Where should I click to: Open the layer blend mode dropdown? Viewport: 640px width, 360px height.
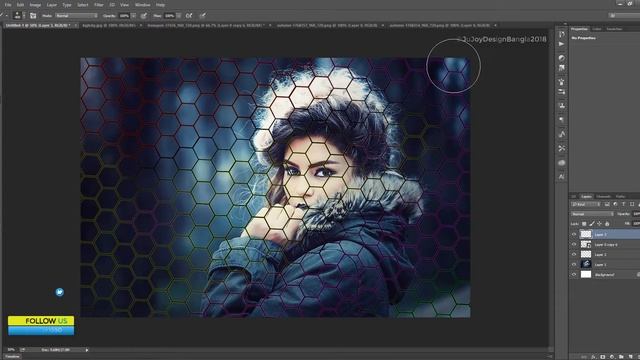[x=591, y=214]
